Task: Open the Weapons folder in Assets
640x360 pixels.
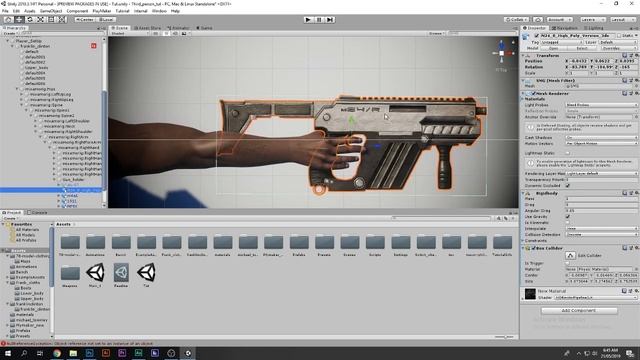Action: (x=70, y=273)
